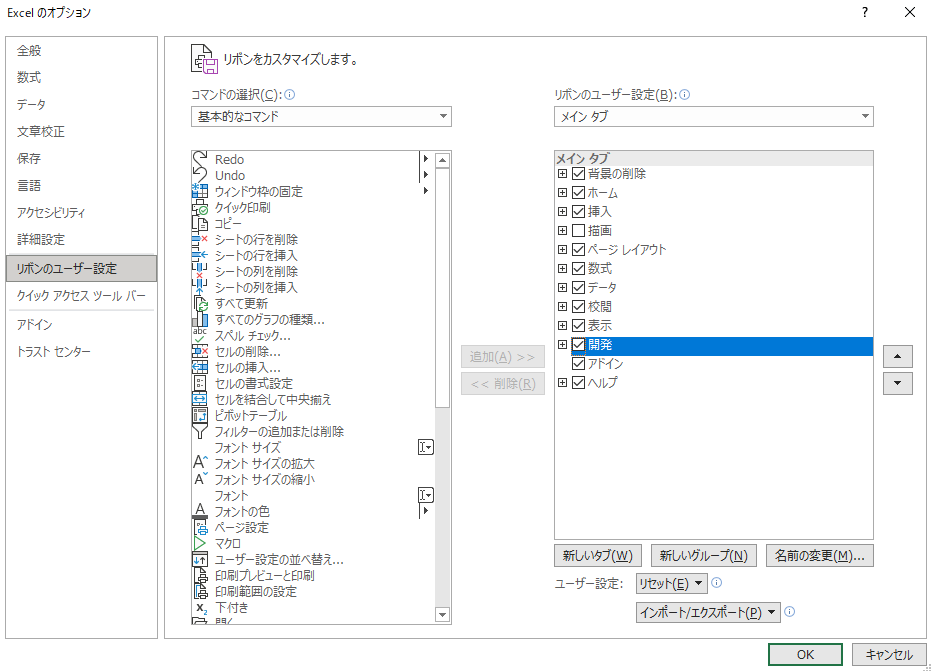Toggle the ページ レイアウト checkbox

(578, 249)
